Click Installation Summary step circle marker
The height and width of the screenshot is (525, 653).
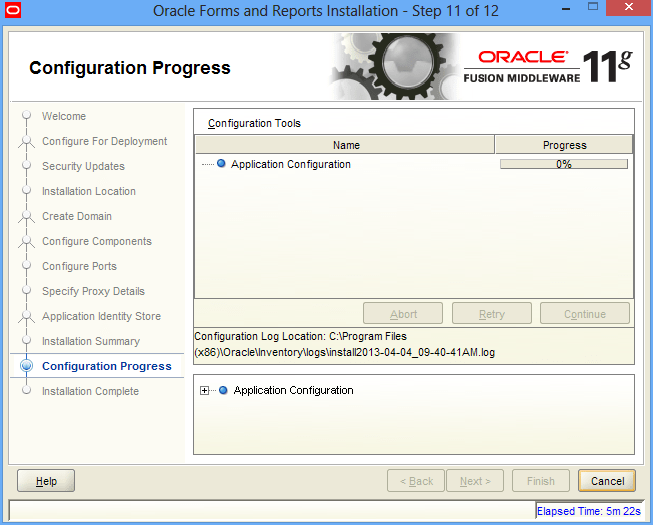pos(27,340)
